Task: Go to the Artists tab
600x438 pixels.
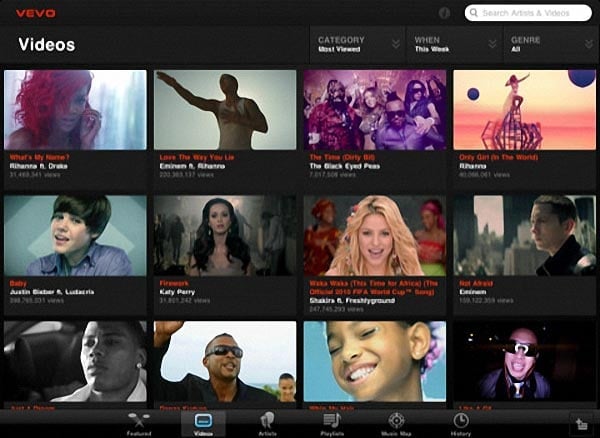Action: click(x=267, y=424)
